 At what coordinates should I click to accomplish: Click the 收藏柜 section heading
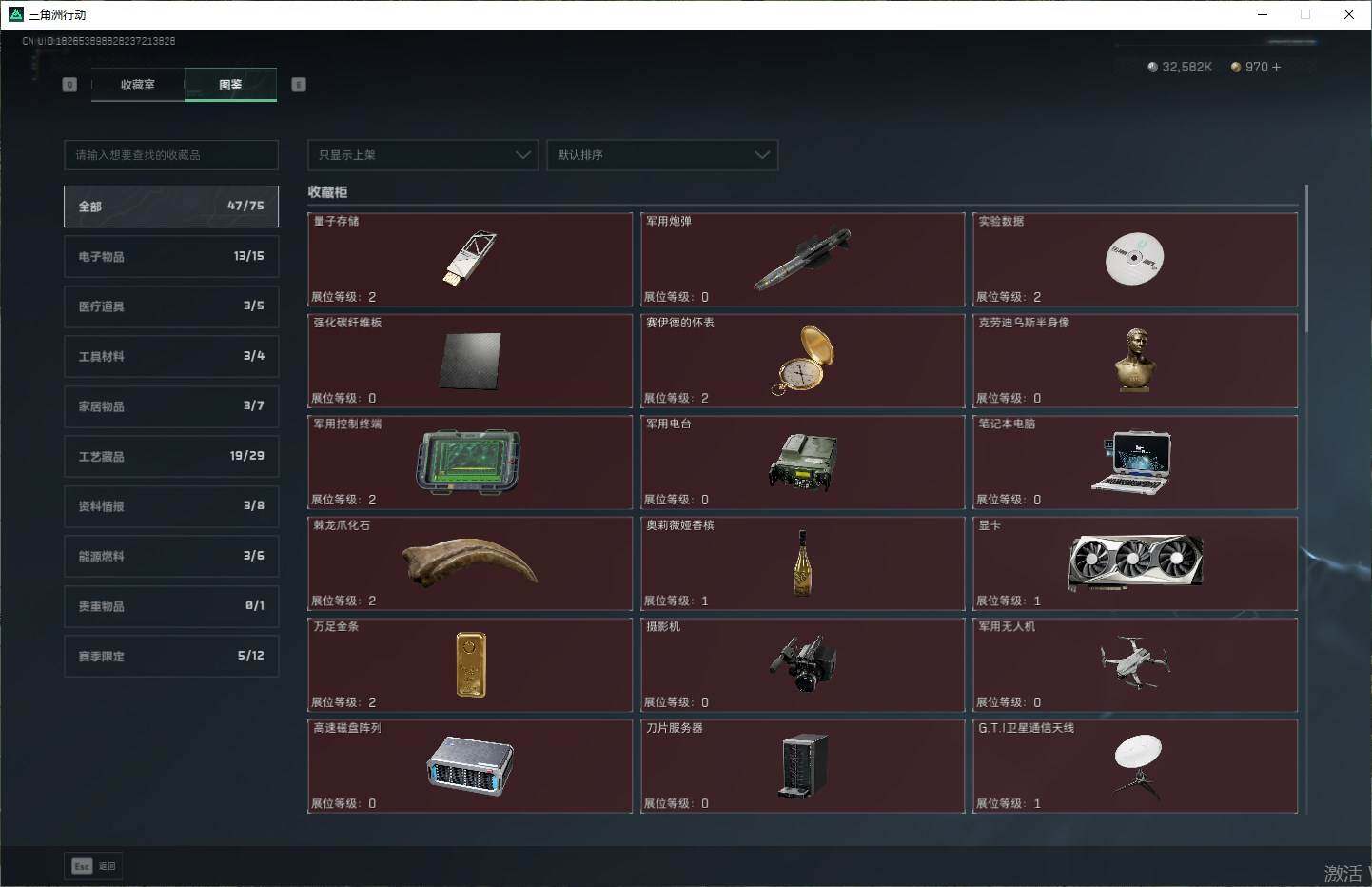[x=327, y=192]
